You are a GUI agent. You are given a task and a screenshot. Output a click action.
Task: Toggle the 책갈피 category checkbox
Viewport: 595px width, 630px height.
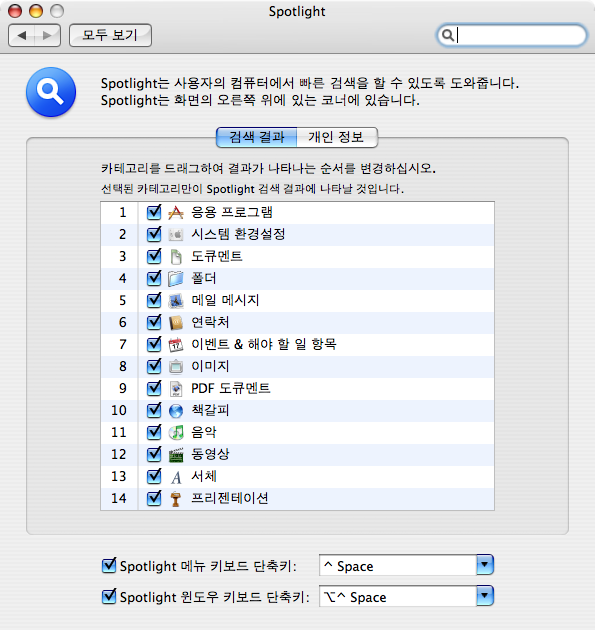[154, 410]
